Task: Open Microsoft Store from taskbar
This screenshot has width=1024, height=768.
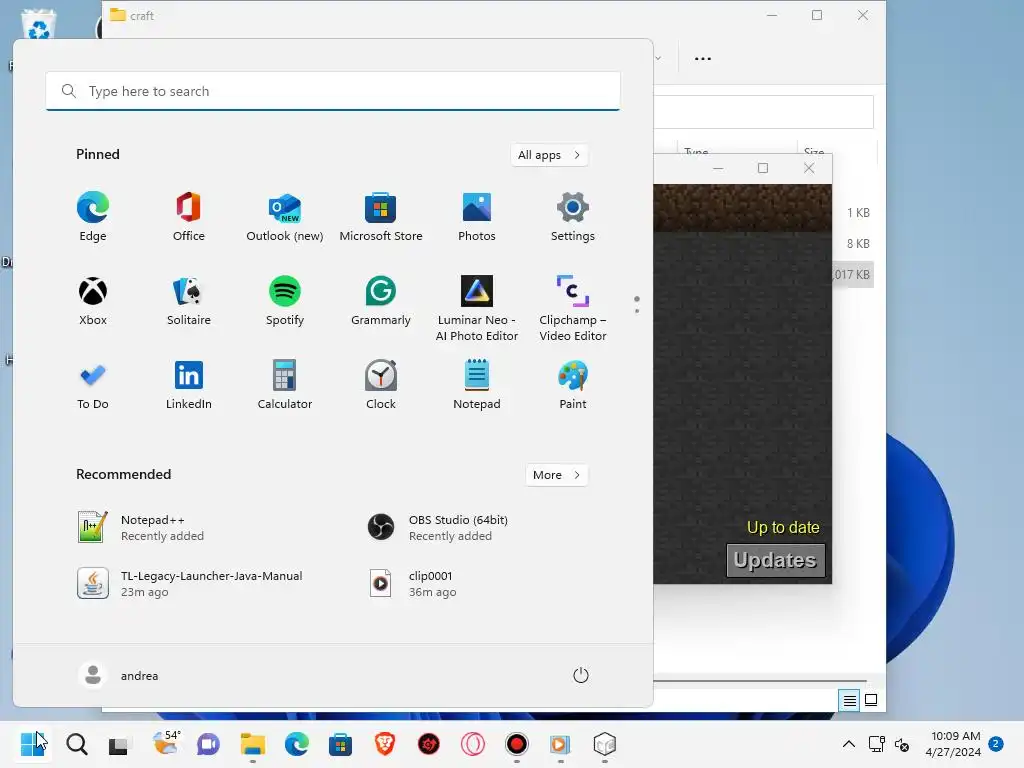Action: [x=340, y=744]
